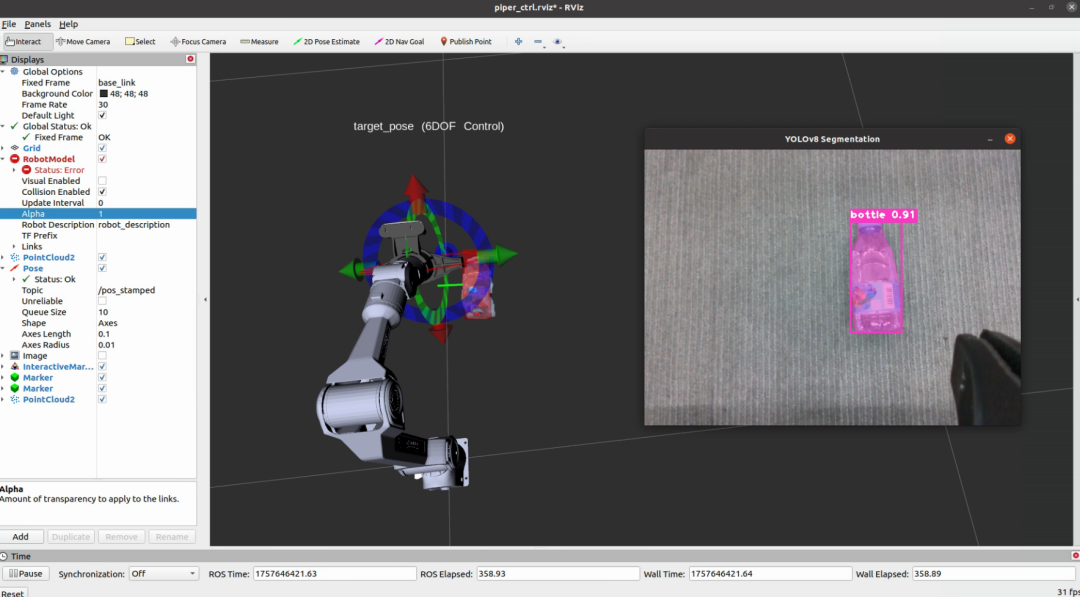Close the YOLOv8 Segmentation window
The width and height of the screenshot is (1080, 597).
[1010, 138]
